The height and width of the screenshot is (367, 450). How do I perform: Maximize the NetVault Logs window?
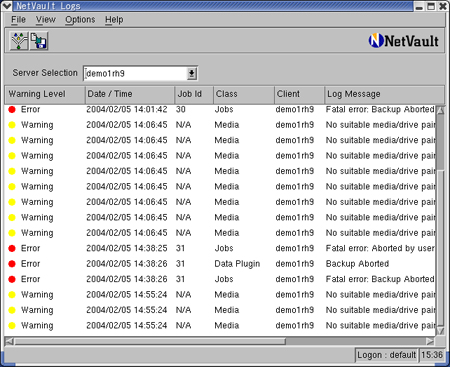tap(431, 6)
